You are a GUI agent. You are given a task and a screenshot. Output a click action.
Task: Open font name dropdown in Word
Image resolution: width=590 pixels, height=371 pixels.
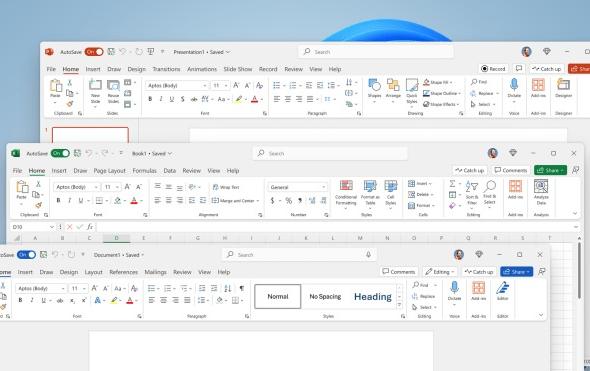coord(63,288)
